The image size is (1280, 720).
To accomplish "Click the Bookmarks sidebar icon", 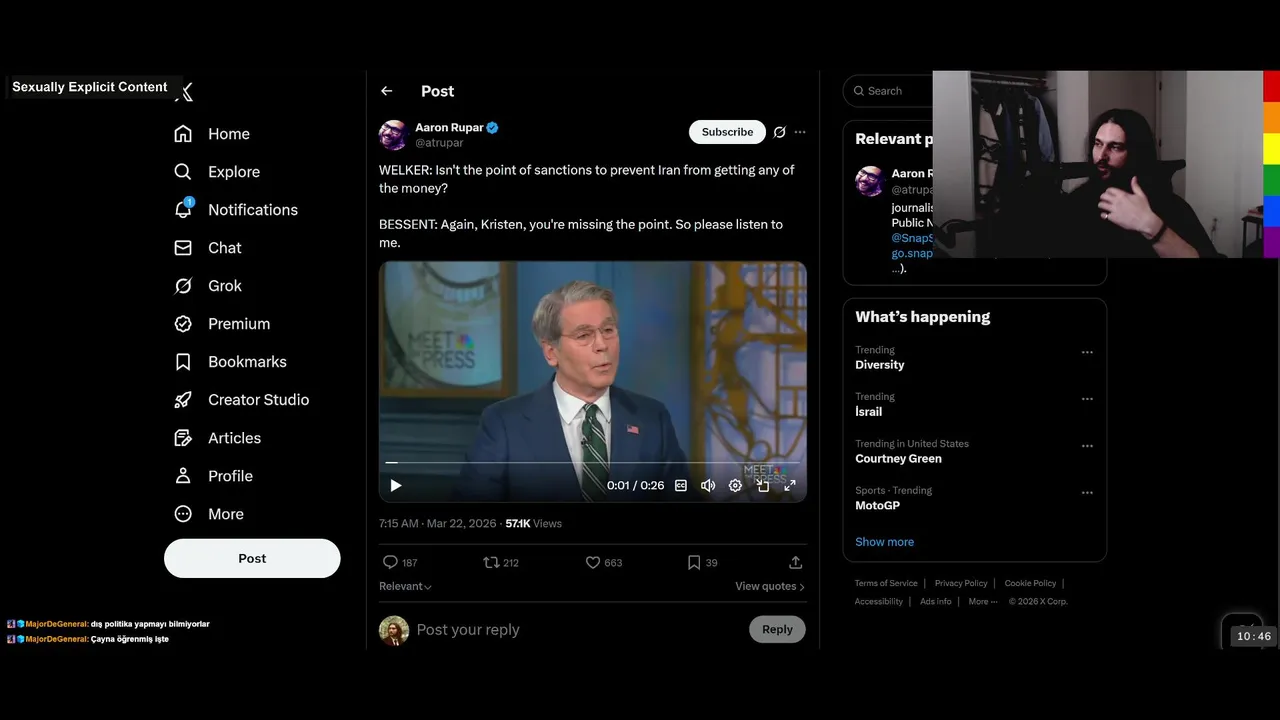I will tap(183, 362).
